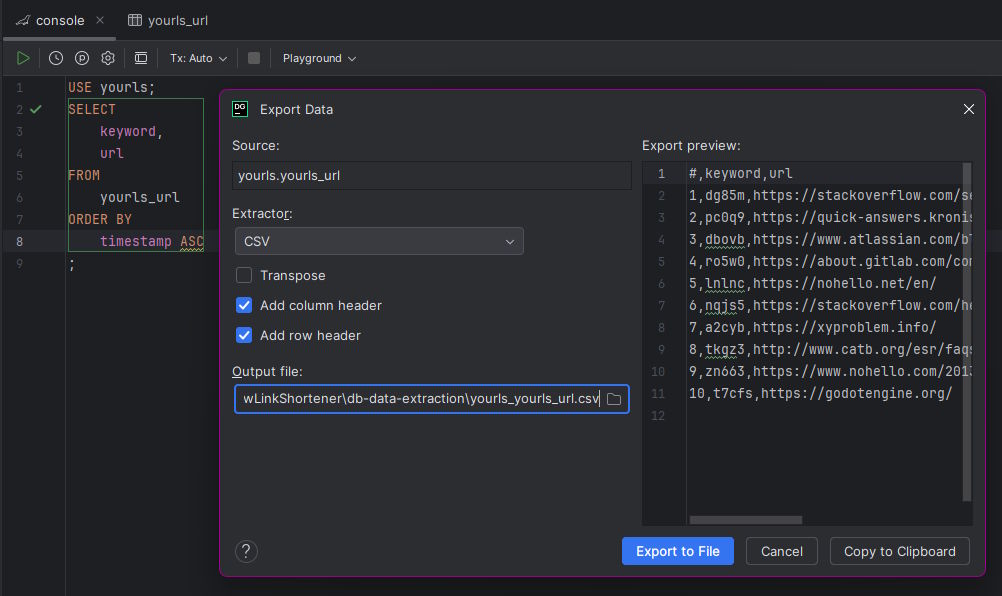Enable the Transpose checkbox
The height and width of the screenshot is (596, 1002).
point(244,275)
